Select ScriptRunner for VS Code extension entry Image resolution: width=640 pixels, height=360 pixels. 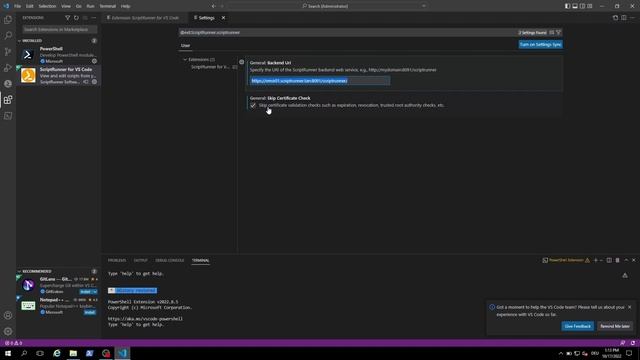tap(59, 76)
